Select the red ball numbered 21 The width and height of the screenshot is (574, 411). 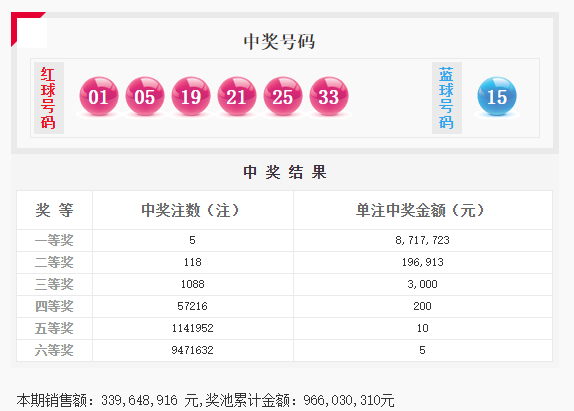point(237,96)
